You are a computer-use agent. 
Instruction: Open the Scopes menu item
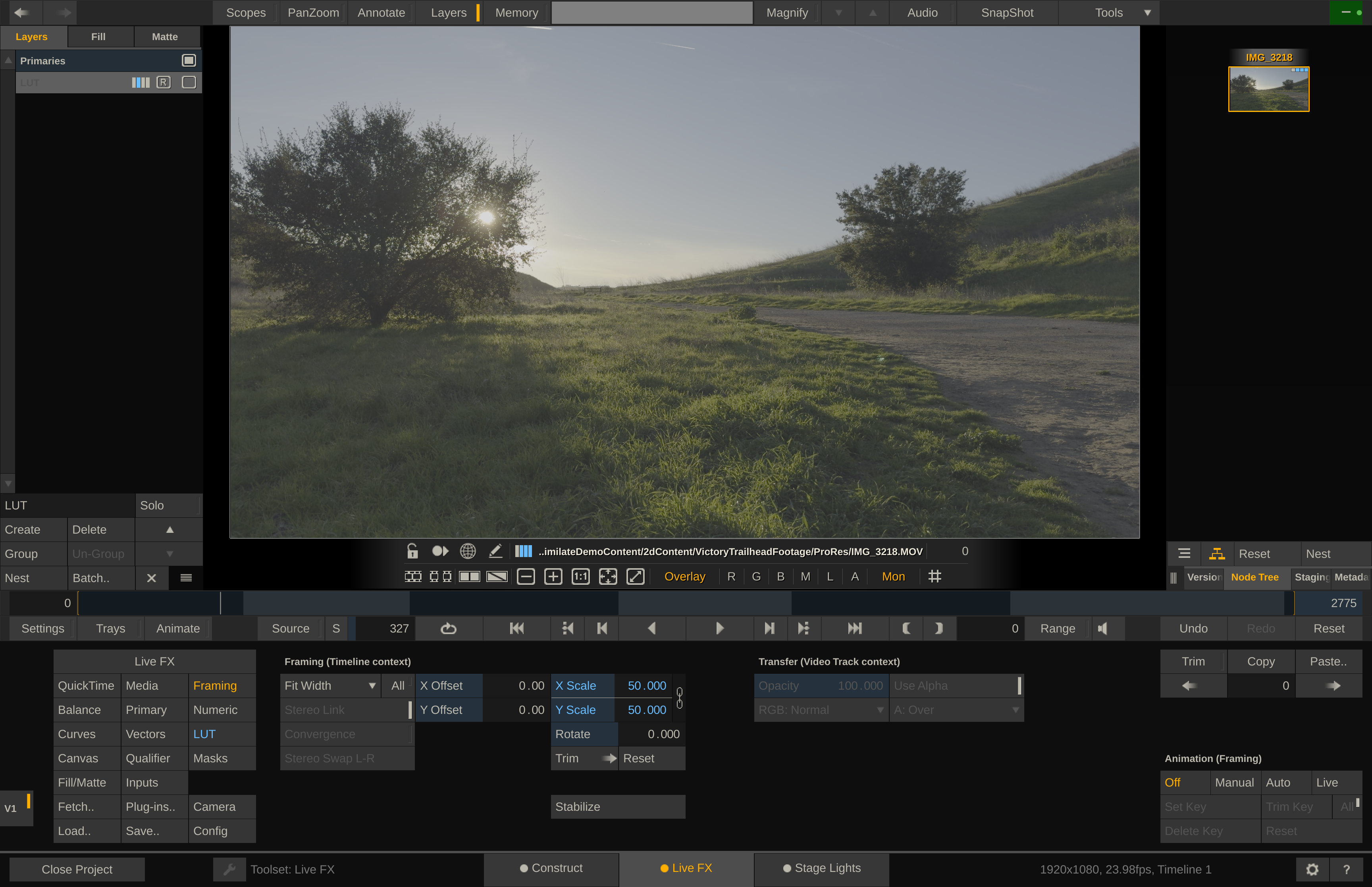246,13
